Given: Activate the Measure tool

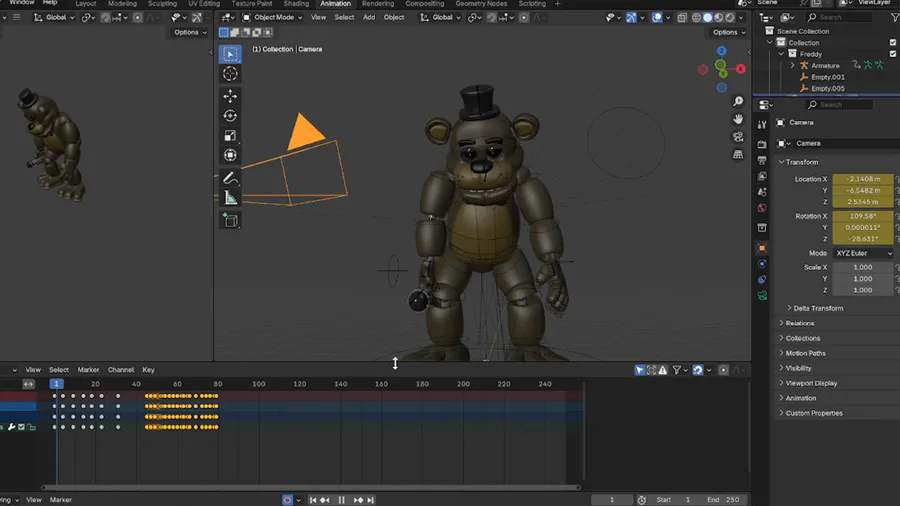Looking at the screenshot, I should [x=230, y=198].
